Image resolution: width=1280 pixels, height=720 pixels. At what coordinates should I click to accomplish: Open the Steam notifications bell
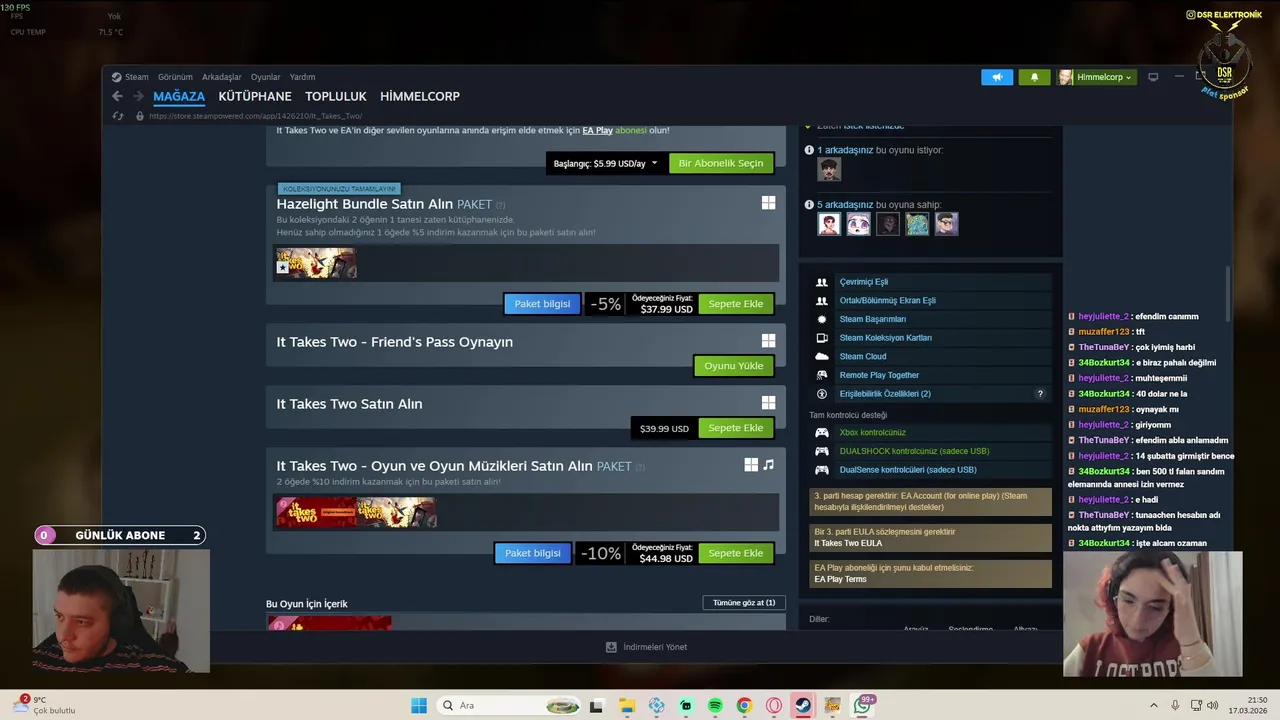(x=1034, y=77)
